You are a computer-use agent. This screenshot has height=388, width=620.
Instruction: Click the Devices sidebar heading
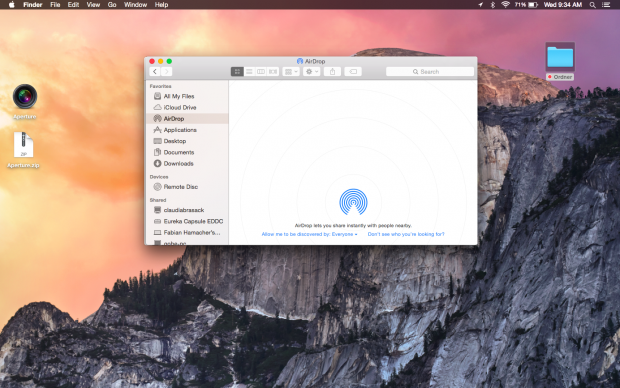pos(159,177)
